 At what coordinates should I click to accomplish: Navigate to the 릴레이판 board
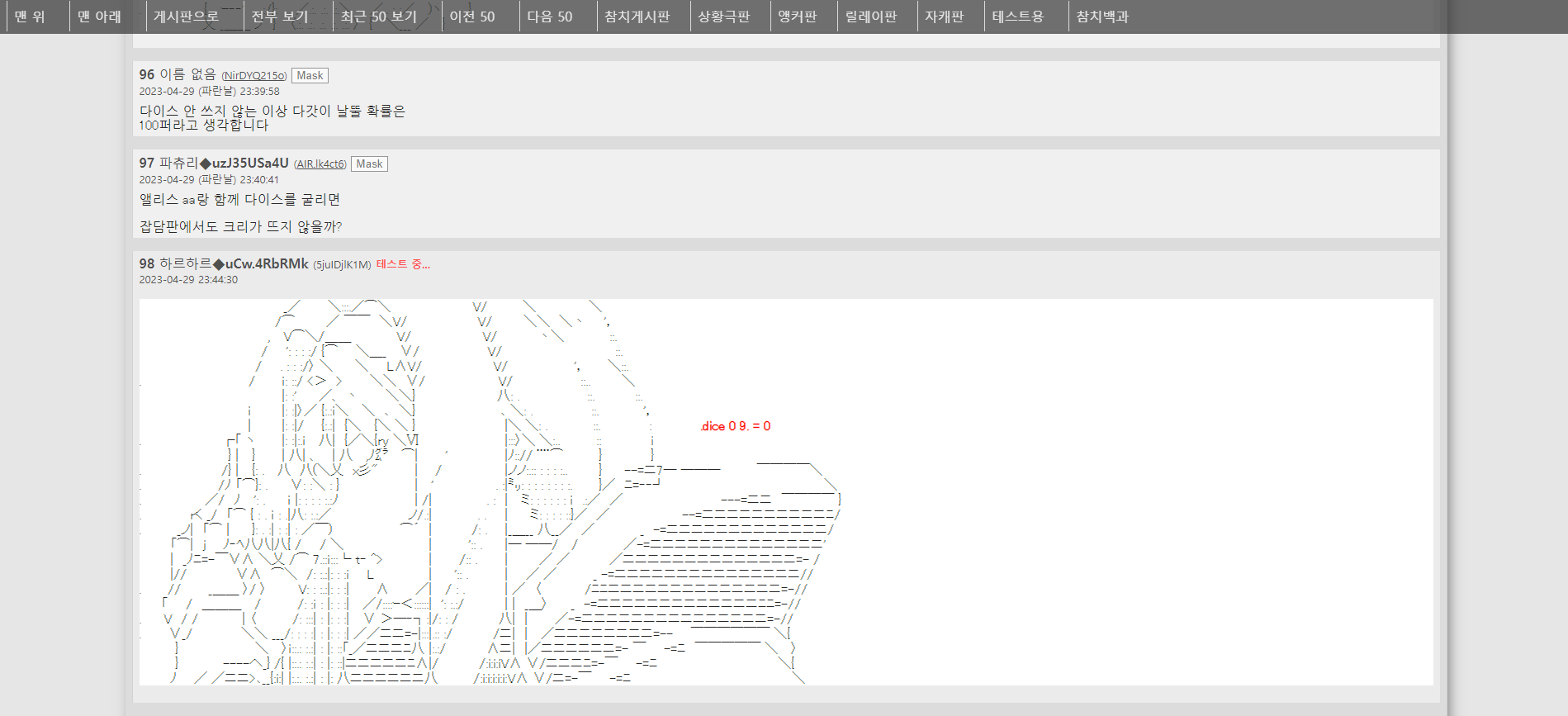click(871, 17)
